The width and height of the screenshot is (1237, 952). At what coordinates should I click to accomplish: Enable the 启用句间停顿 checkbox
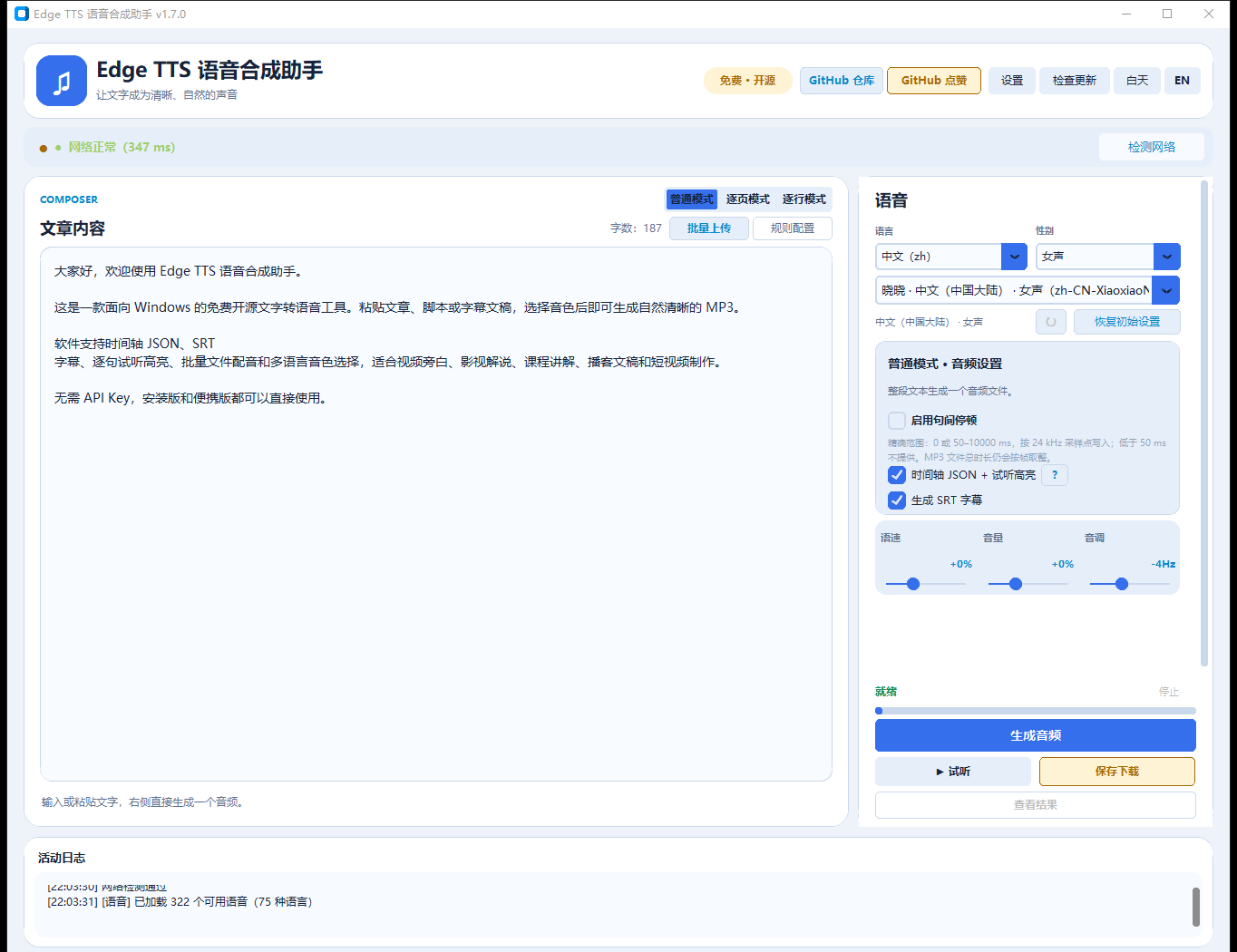[897, 421]
